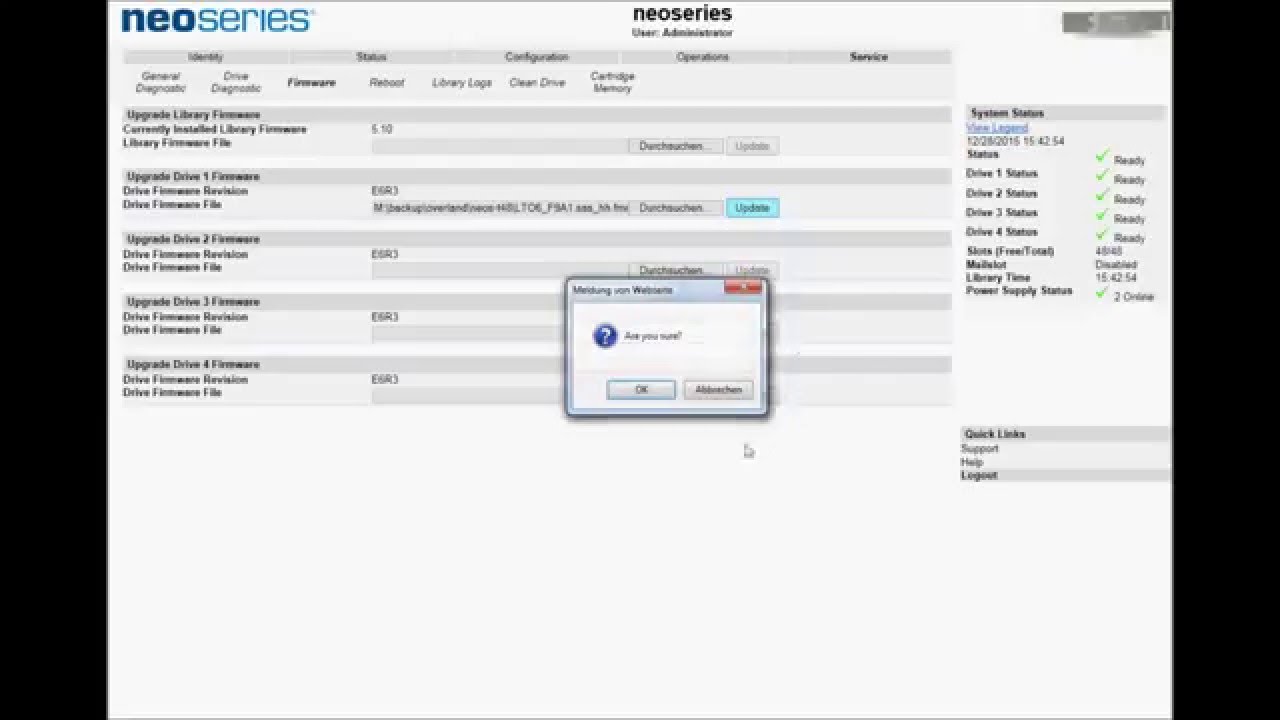The height and width of the screenshot is (720, 1280).
Task: Close the Meldung von Webseite dialog
Action: tap(743, 289)
